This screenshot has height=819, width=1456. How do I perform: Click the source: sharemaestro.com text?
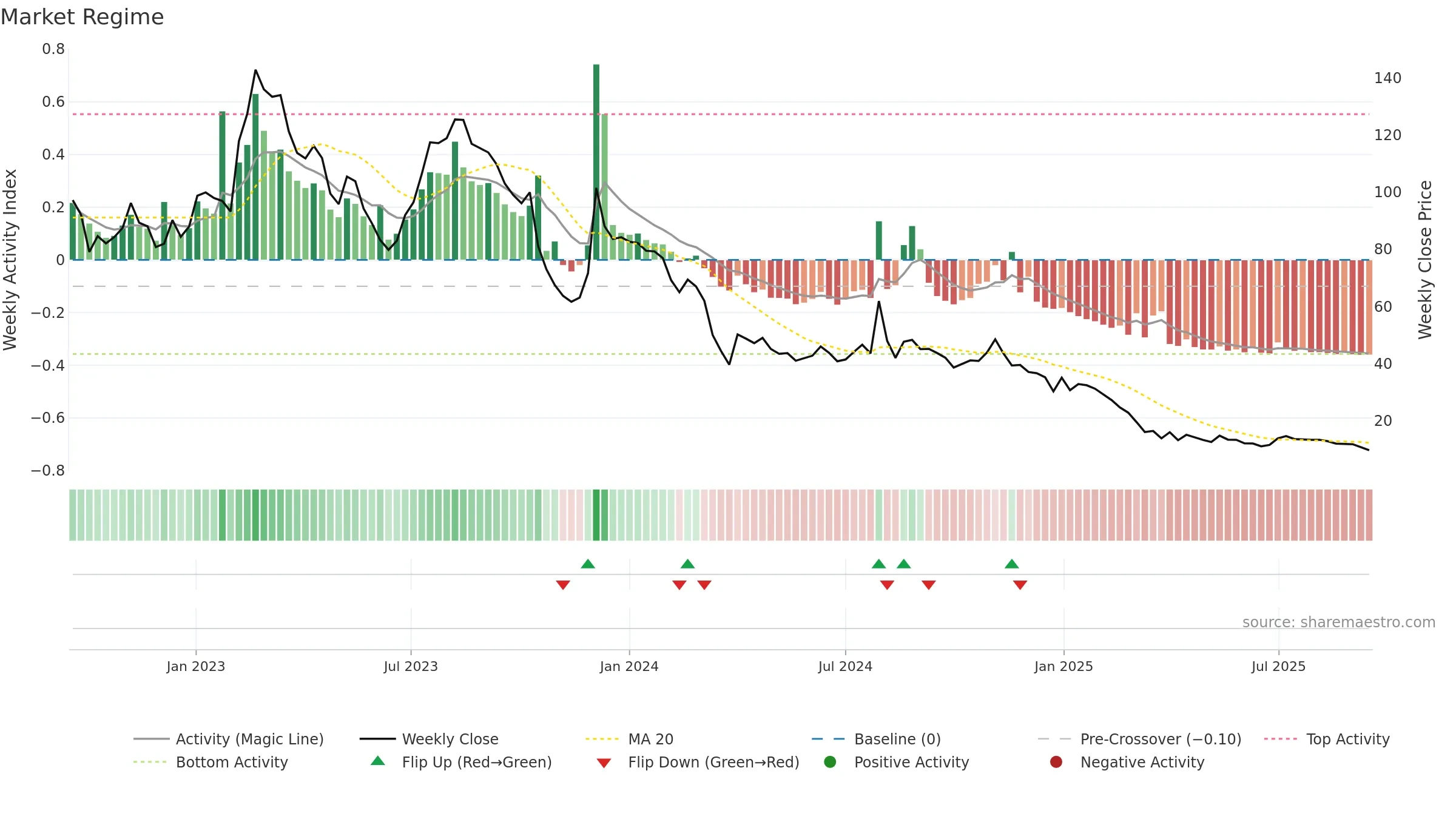click(1339, 622)
